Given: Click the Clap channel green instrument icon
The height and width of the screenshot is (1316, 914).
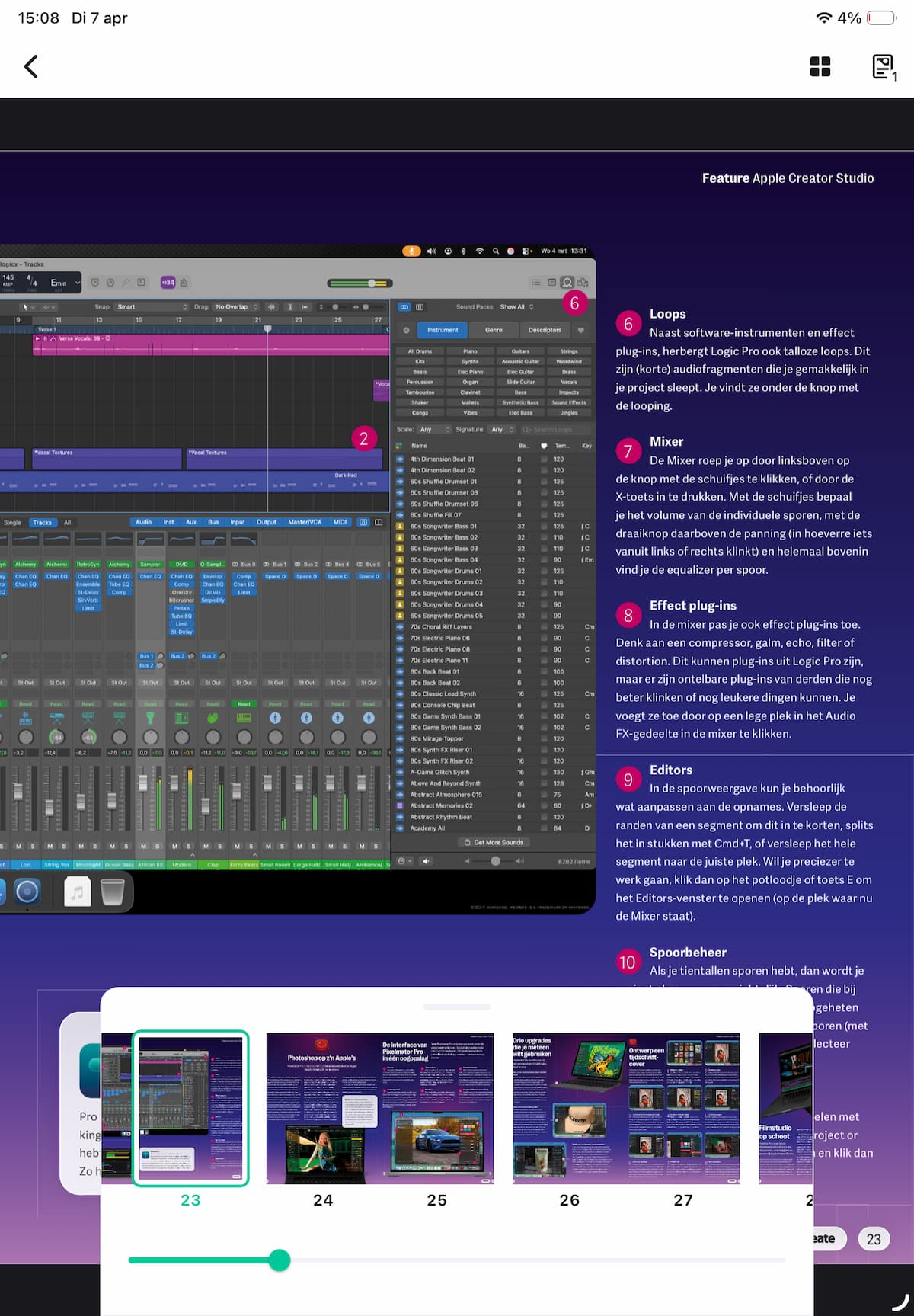Looking at the screenshot, I should click(213, 717).
